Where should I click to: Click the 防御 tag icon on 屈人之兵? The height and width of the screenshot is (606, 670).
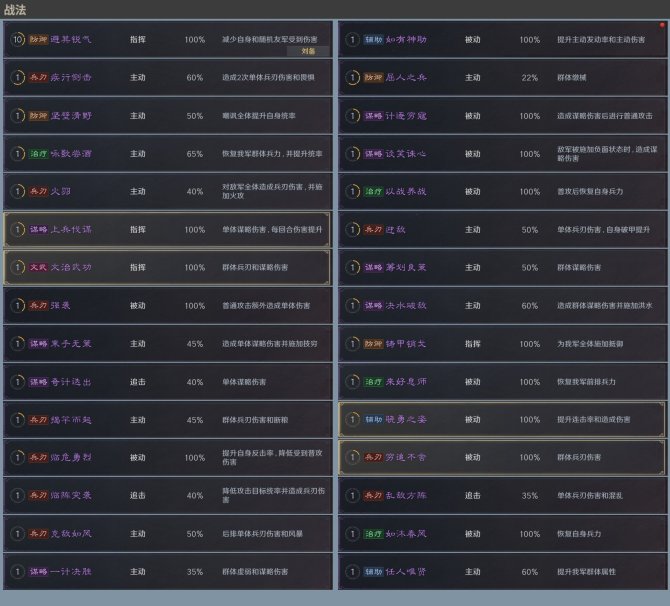point(372,77)
